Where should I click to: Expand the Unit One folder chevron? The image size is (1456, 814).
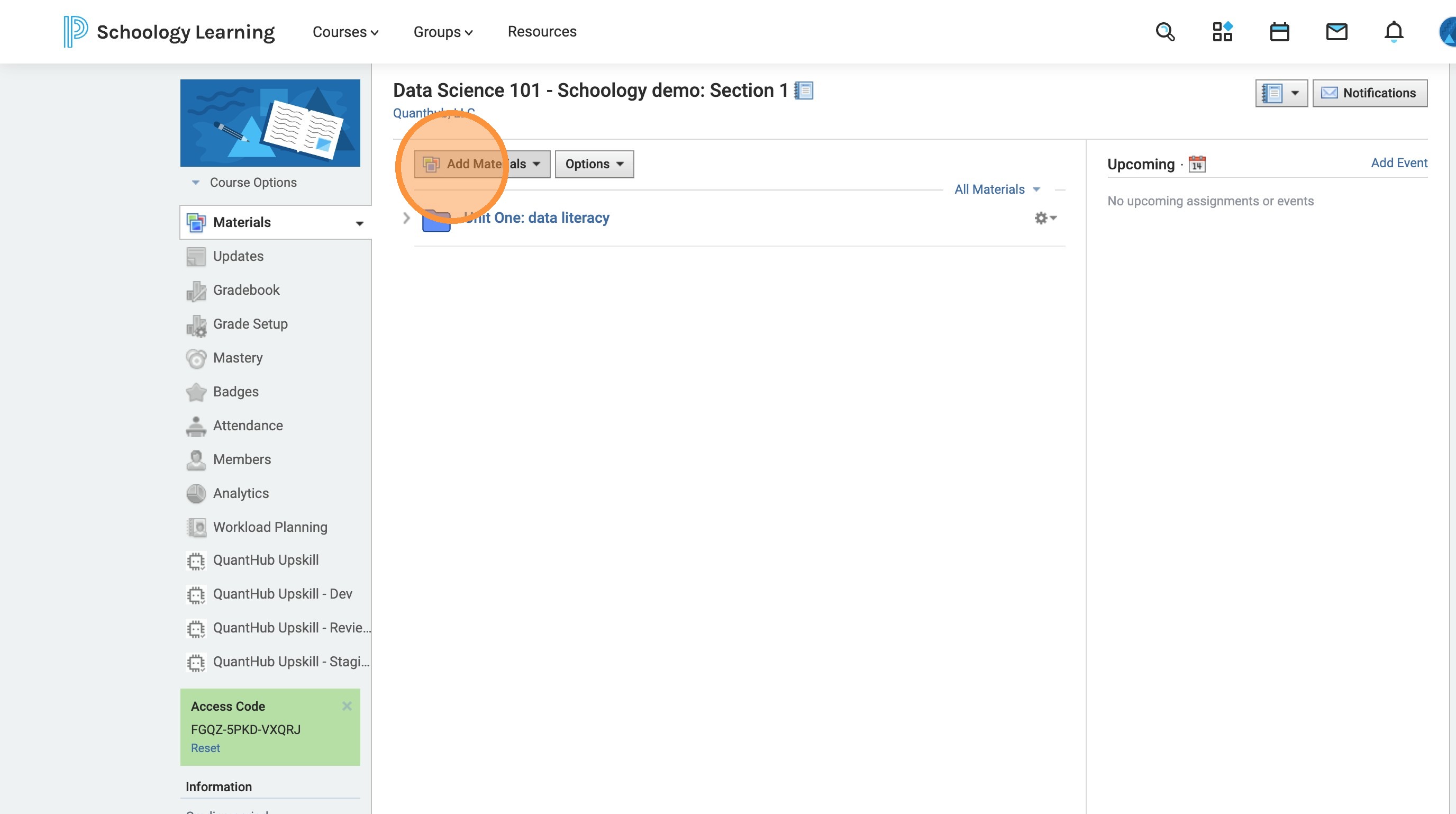406,218
